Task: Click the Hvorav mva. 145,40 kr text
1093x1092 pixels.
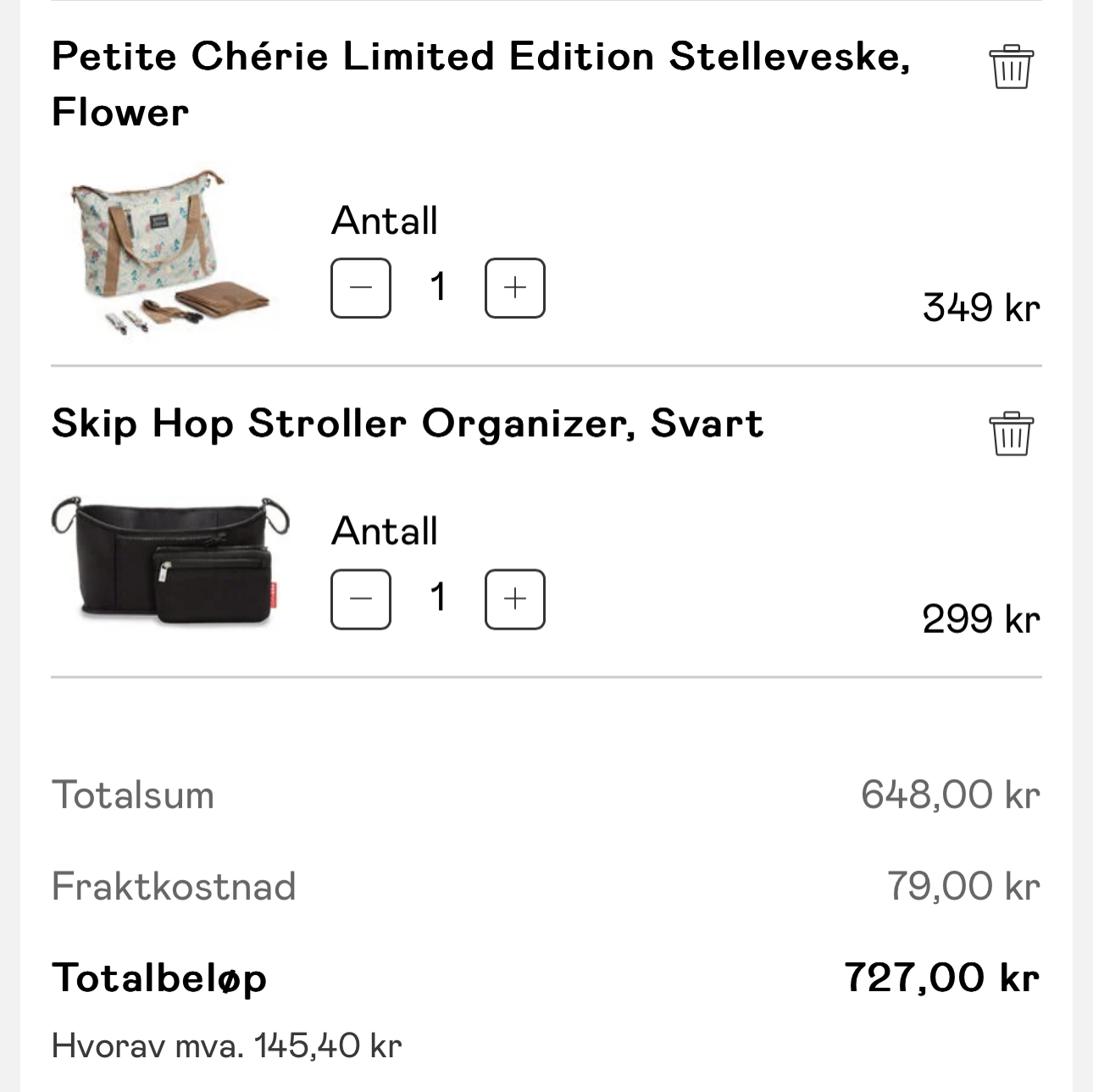Action: (226, 1045)
